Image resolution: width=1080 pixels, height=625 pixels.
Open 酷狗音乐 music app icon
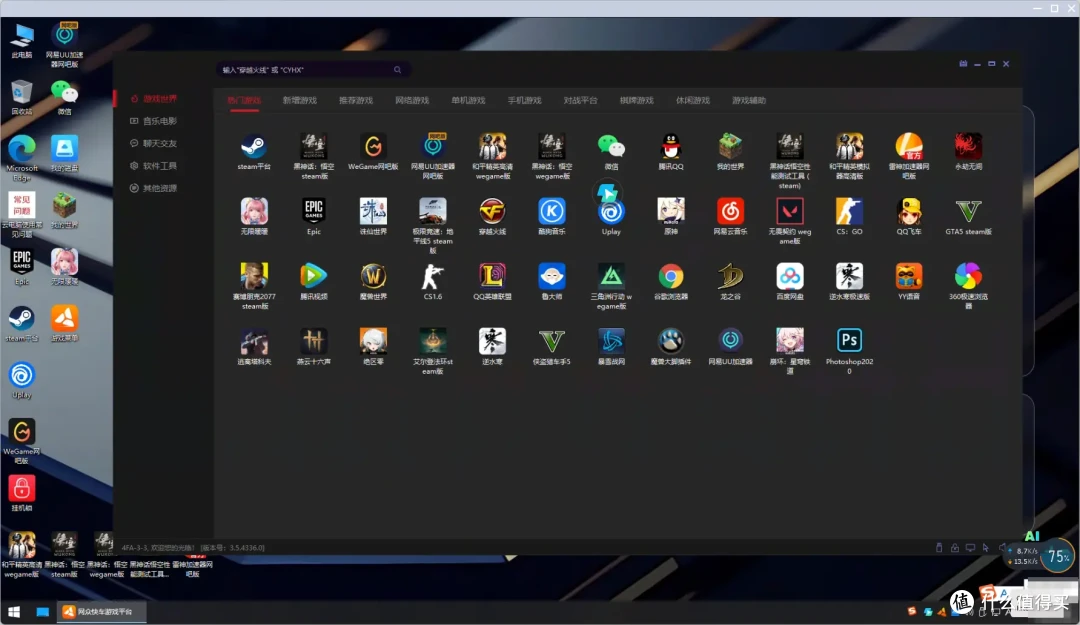coord(552,212)
